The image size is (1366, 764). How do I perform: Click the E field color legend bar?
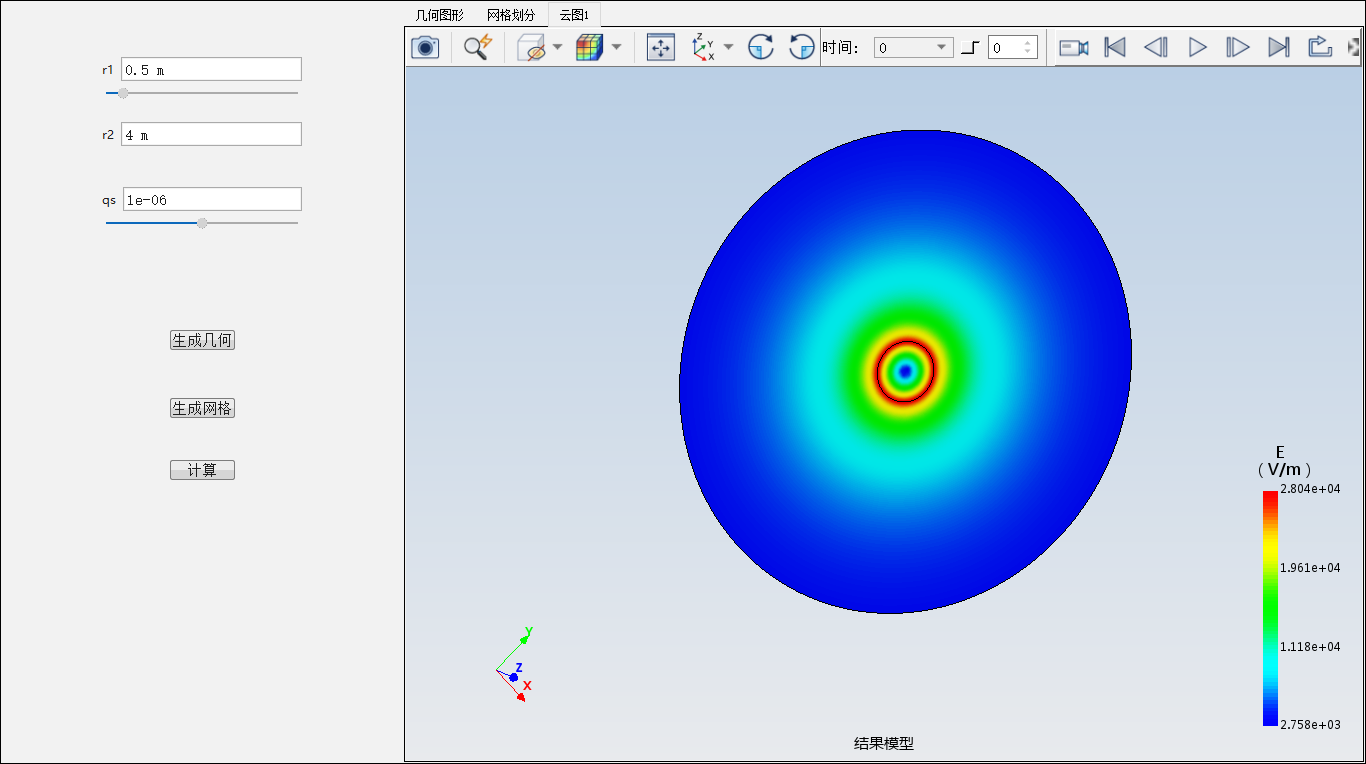(1270, 608)
